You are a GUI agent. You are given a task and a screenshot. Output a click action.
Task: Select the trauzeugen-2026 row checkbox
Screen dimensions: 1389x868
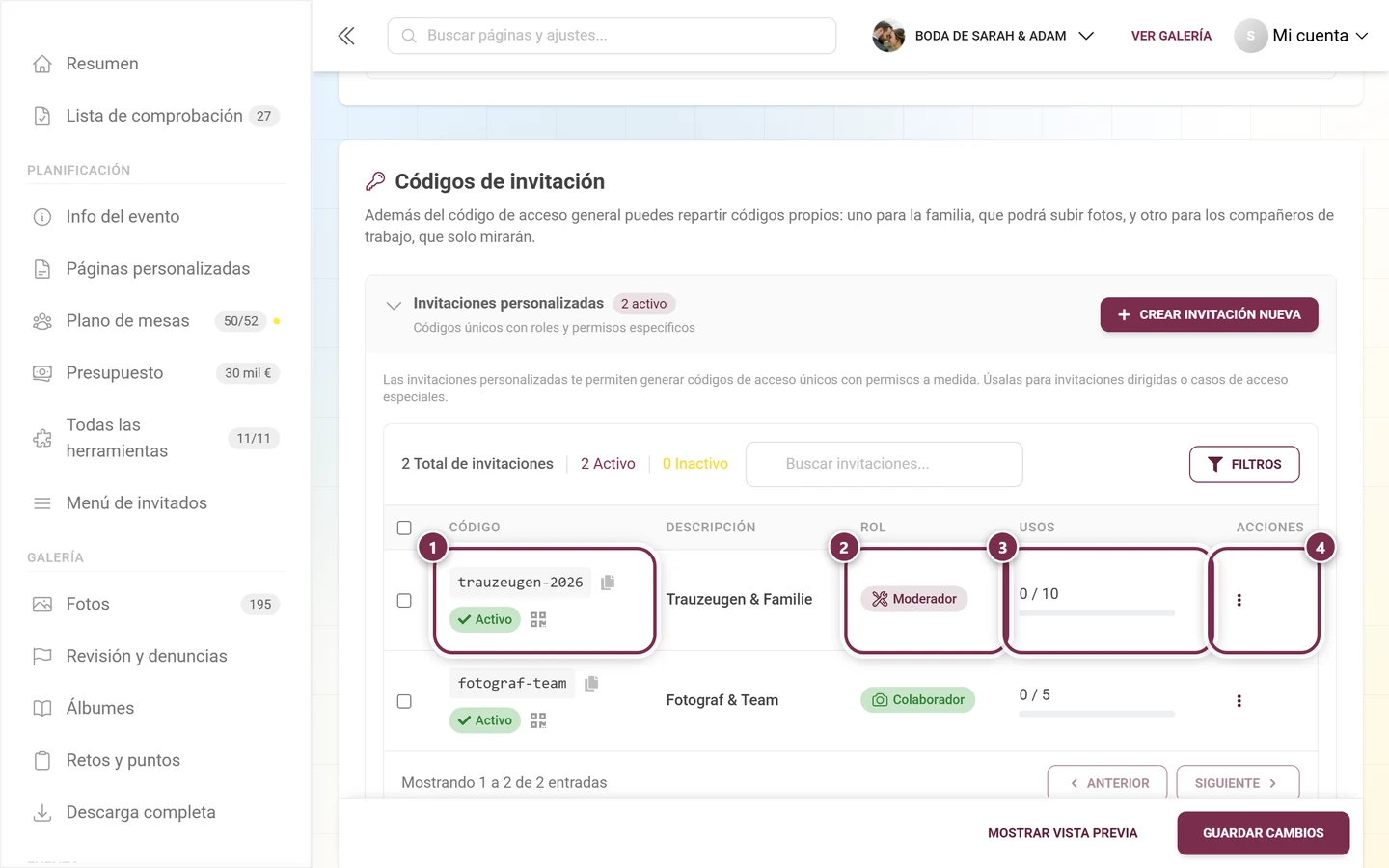pos(404,600)
